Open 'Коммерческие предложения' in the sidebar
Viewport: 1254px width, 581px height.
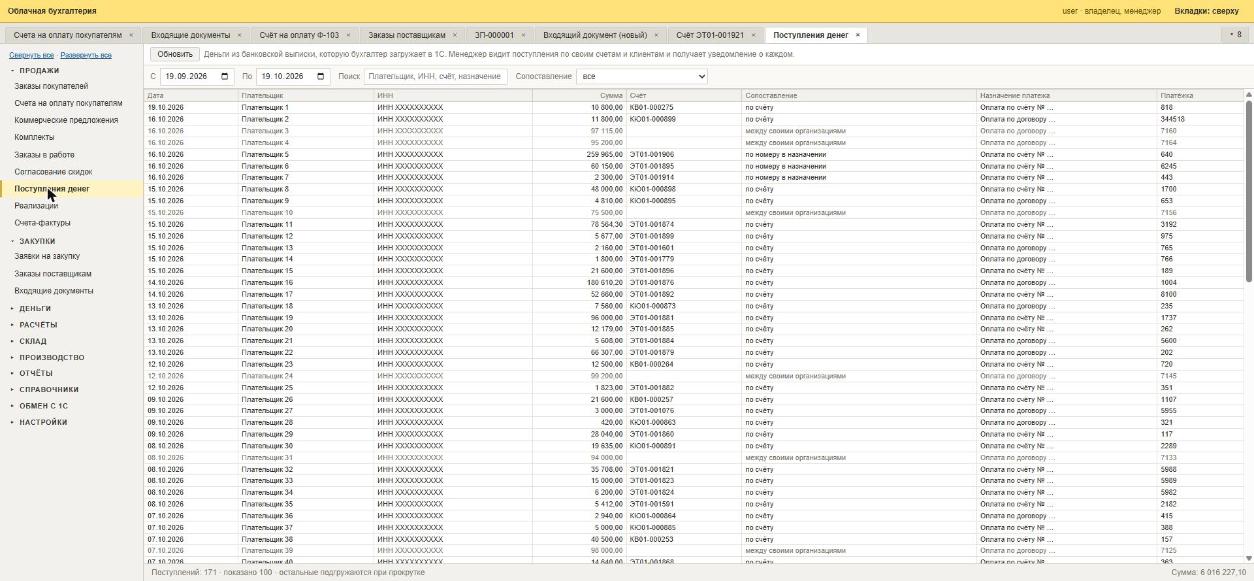(66, 120)
